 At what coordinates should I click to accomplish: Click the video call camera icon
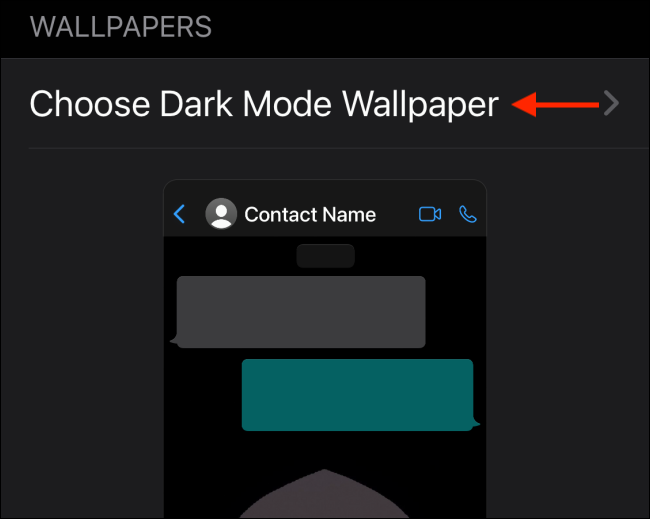click(430, 214)
